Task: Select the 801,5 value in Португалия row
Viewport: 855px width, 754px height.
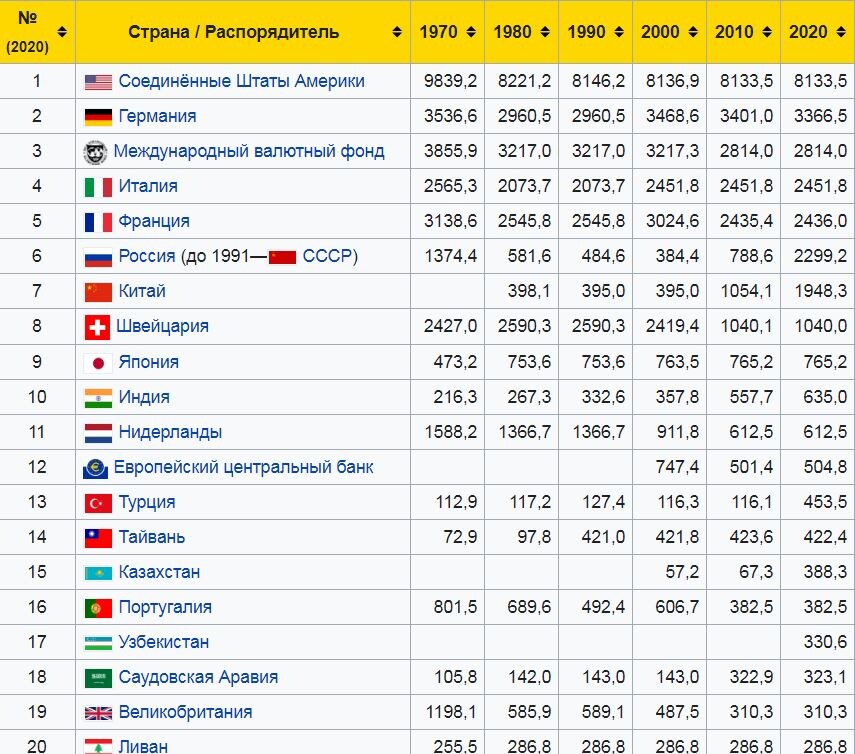Action: pyautogui.click(x=455, y=607)
